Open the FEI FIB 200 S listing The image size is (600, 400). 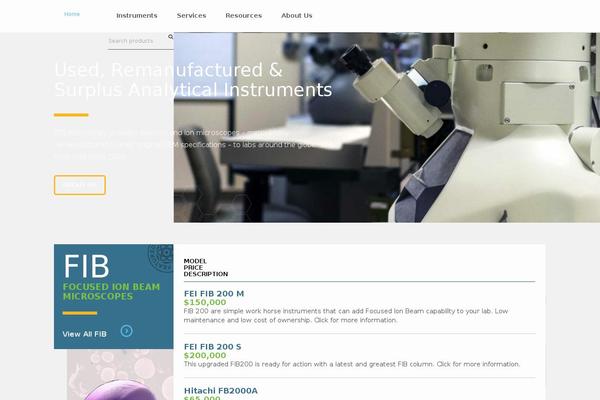(212, 347)
